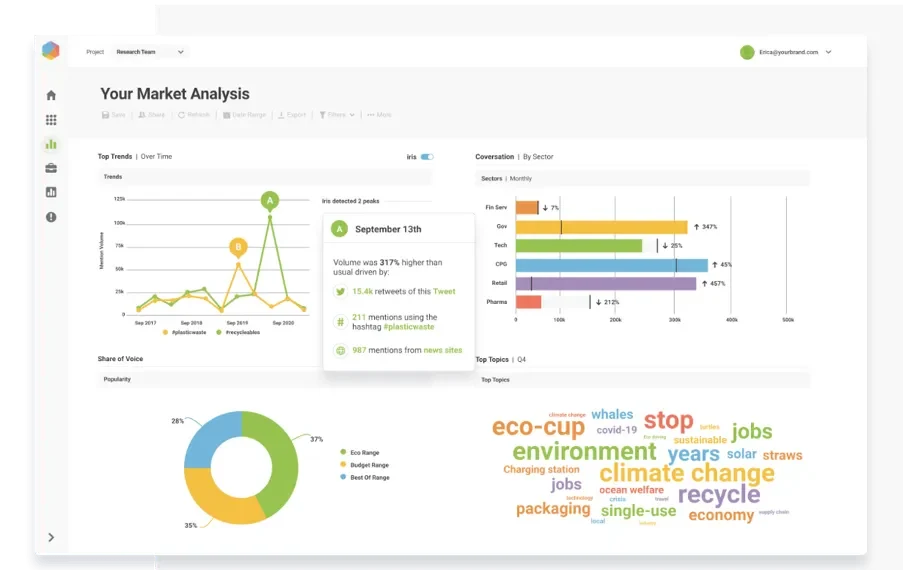Click 'ocean welfare' in the word cloud
The width and height of the screenshot is (904, 570).
click(631, 490)
